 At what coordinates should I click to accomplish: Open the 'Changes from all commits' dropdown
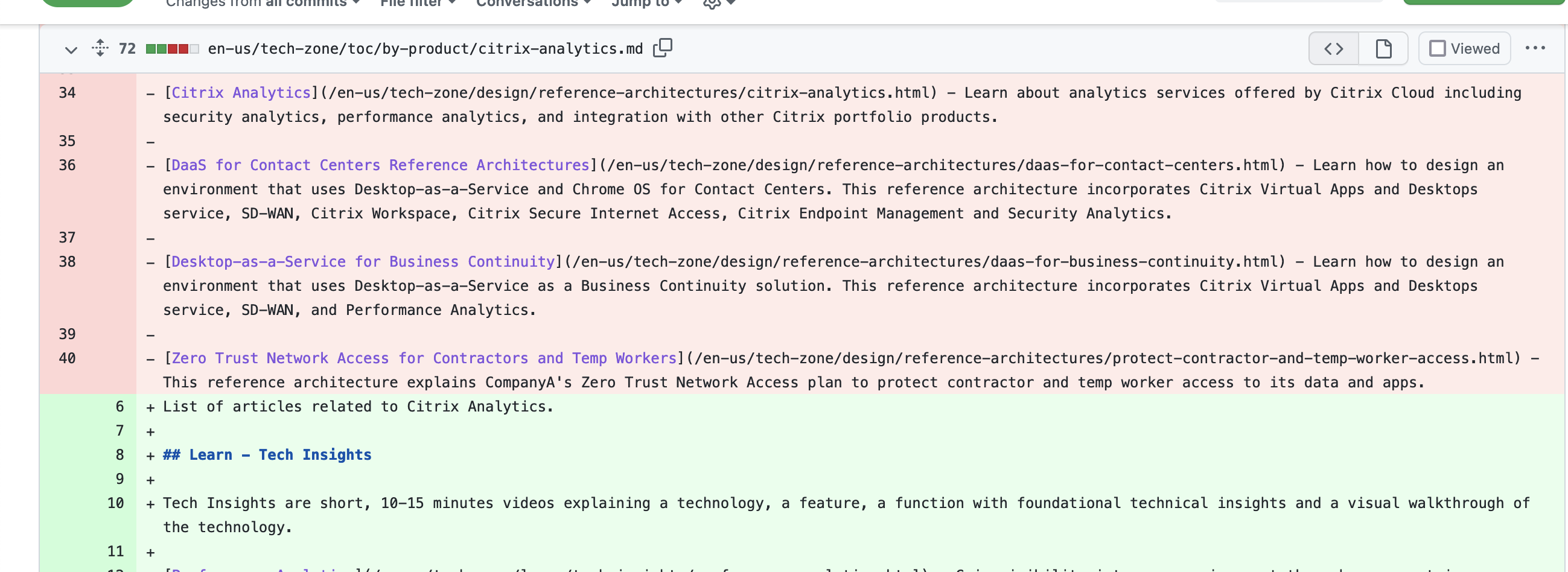[x=263, y=4]
